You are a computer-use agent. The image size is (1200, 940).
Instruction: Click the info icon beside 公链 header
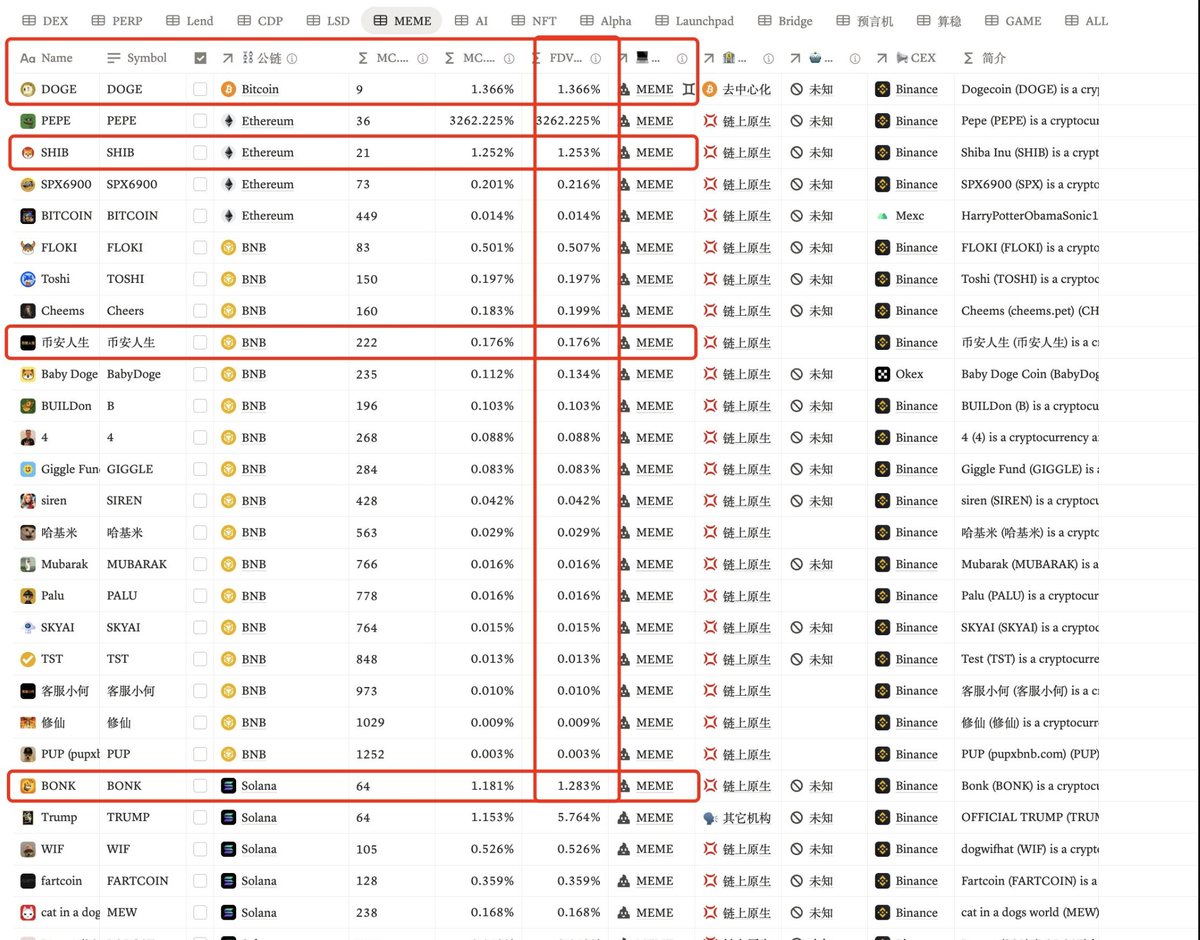click(x=292, y=59)
